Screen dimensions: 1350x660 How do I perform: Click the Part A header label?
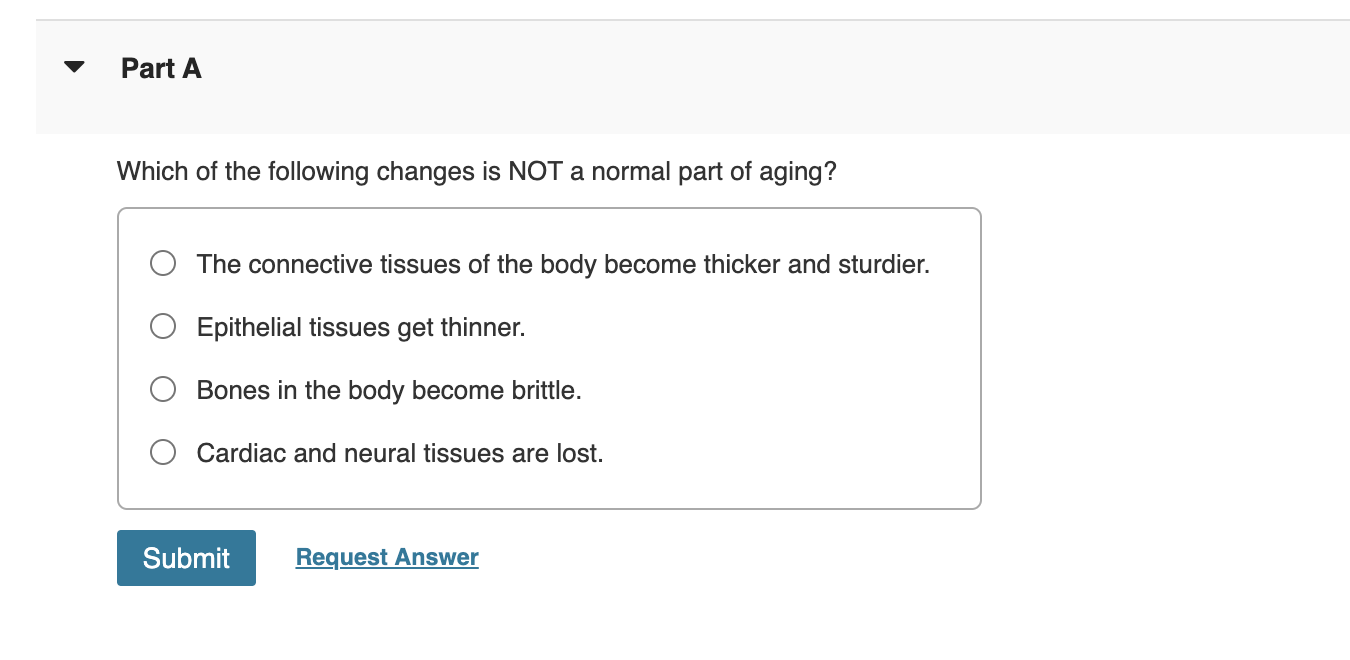tap(160, 68)
